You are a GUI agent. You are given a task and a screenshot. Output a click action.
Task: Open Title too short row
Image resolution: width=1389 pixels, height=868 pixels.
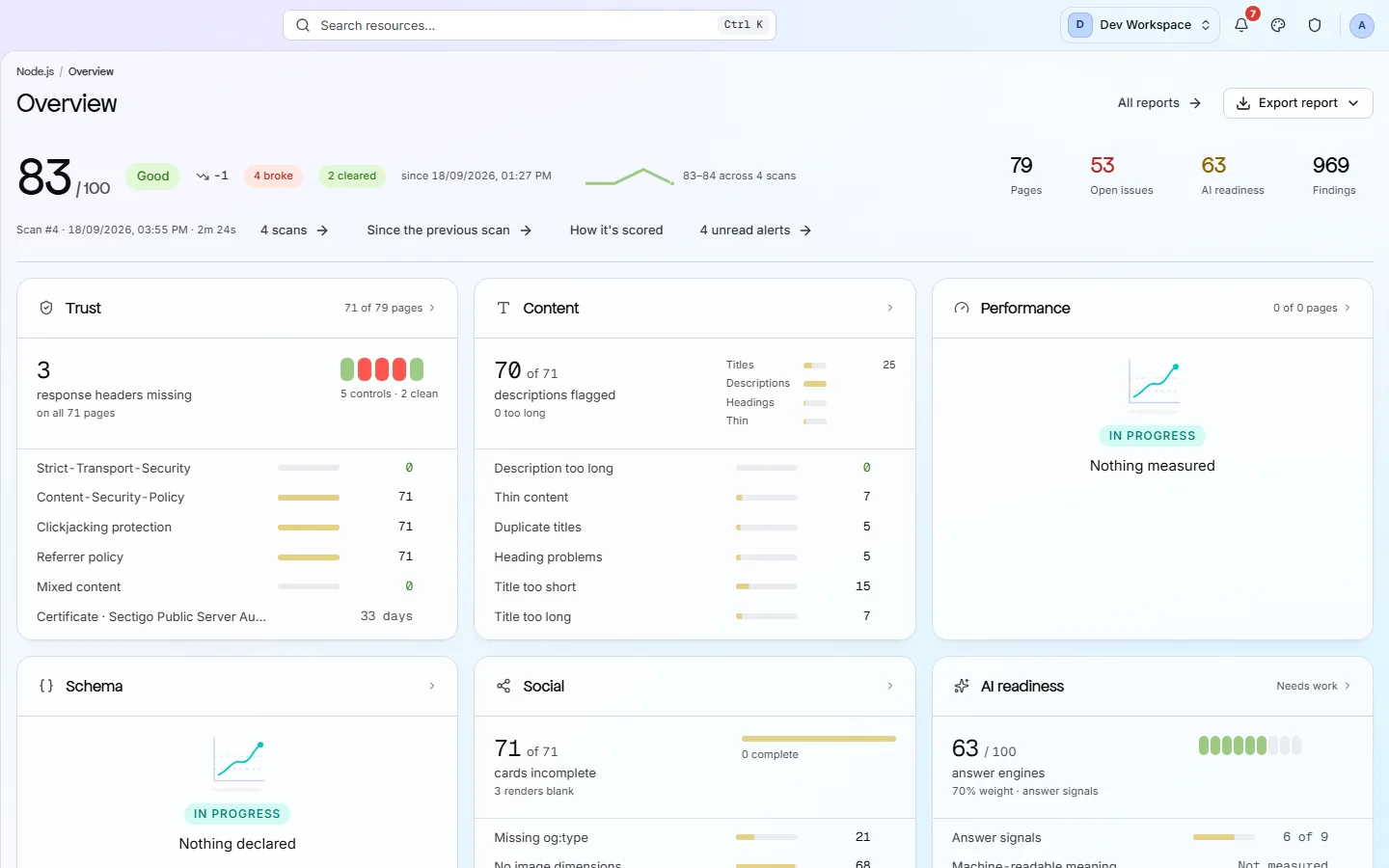[x=694, y=587]
